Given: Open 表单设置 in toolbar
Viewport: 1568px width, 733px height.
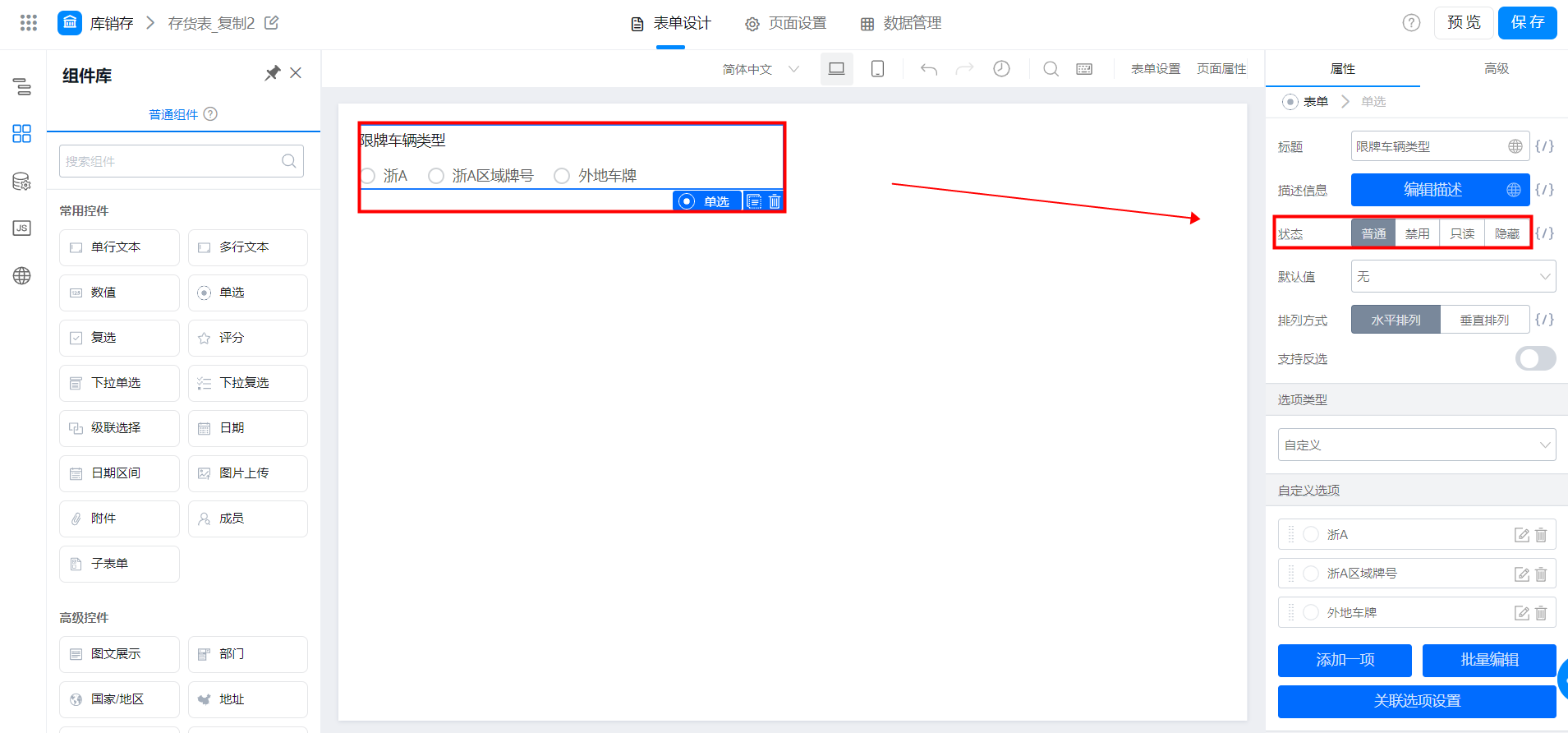Looking at the screenshot, I should pyautogui.click(x=1155, y=69).
